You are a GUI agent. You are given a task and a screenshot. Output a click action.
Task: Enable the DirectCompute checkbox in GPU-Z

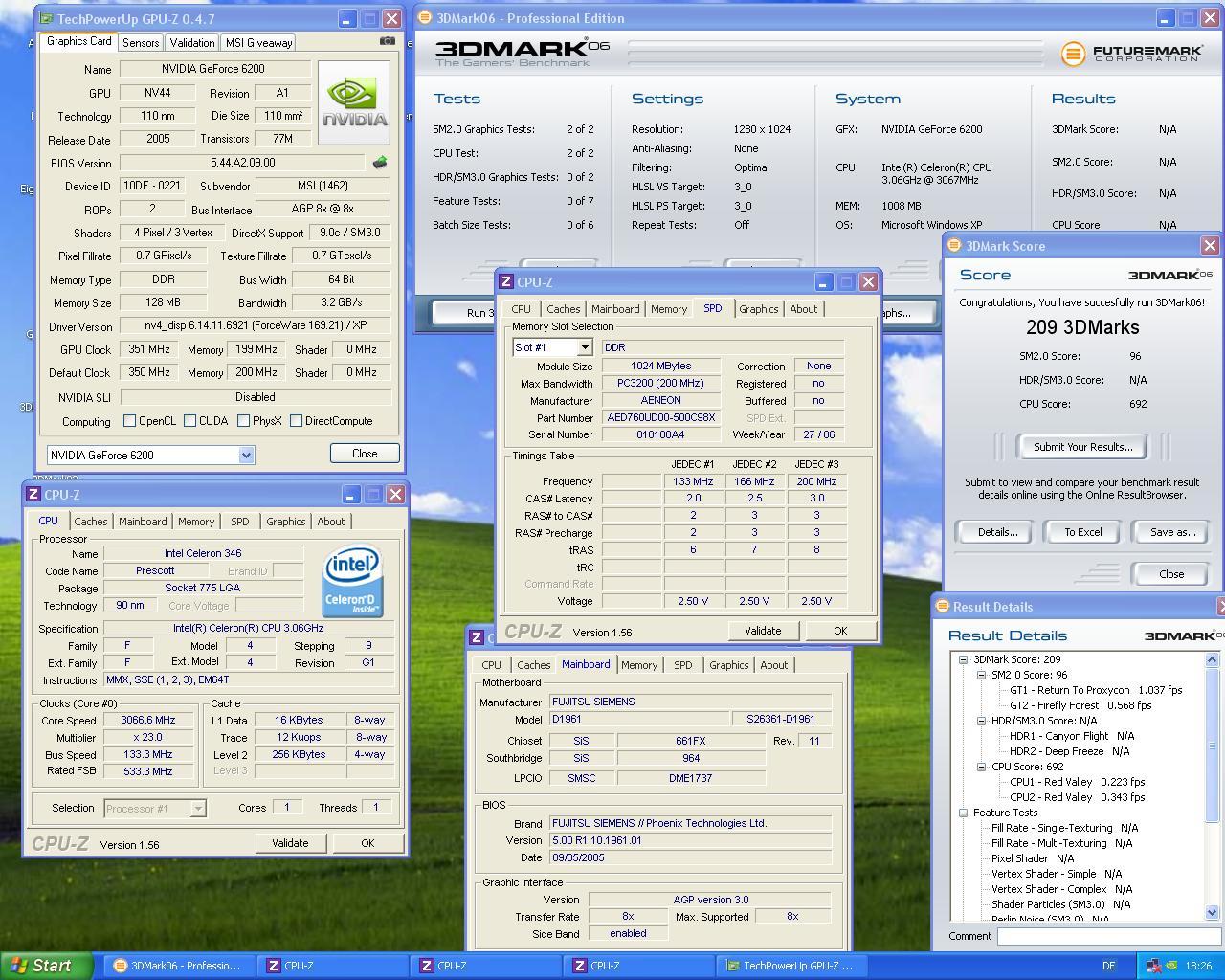pos(296,421)
